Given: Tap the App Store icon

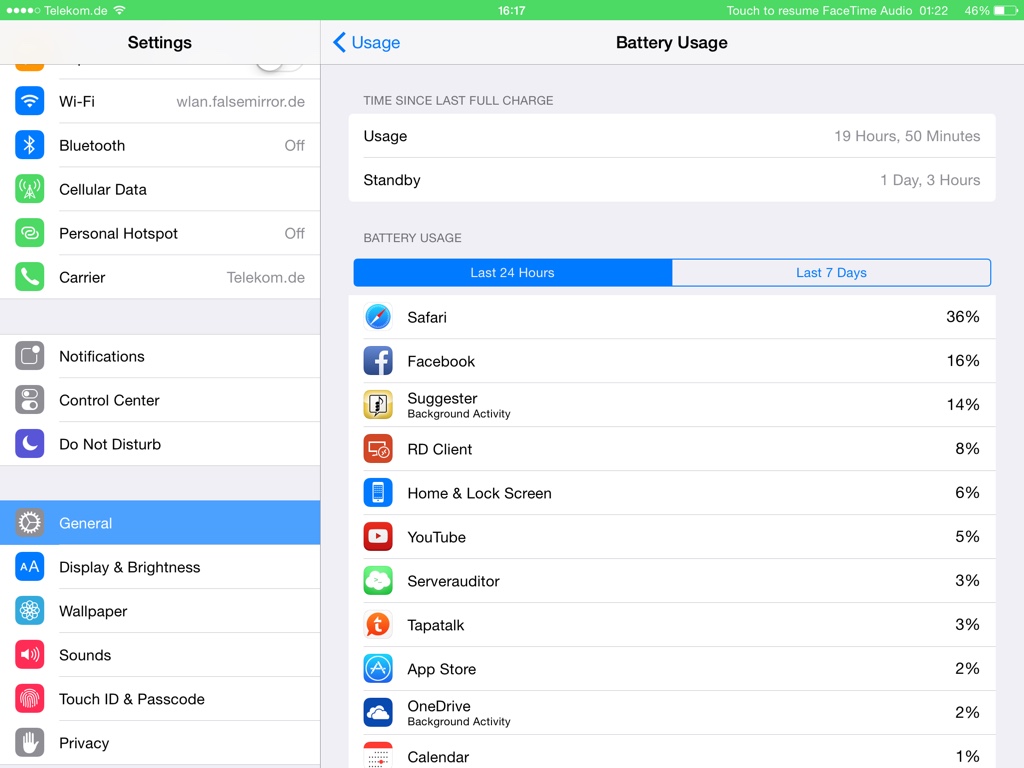Looking at the screenshot, I should click(x=378, y=669).
